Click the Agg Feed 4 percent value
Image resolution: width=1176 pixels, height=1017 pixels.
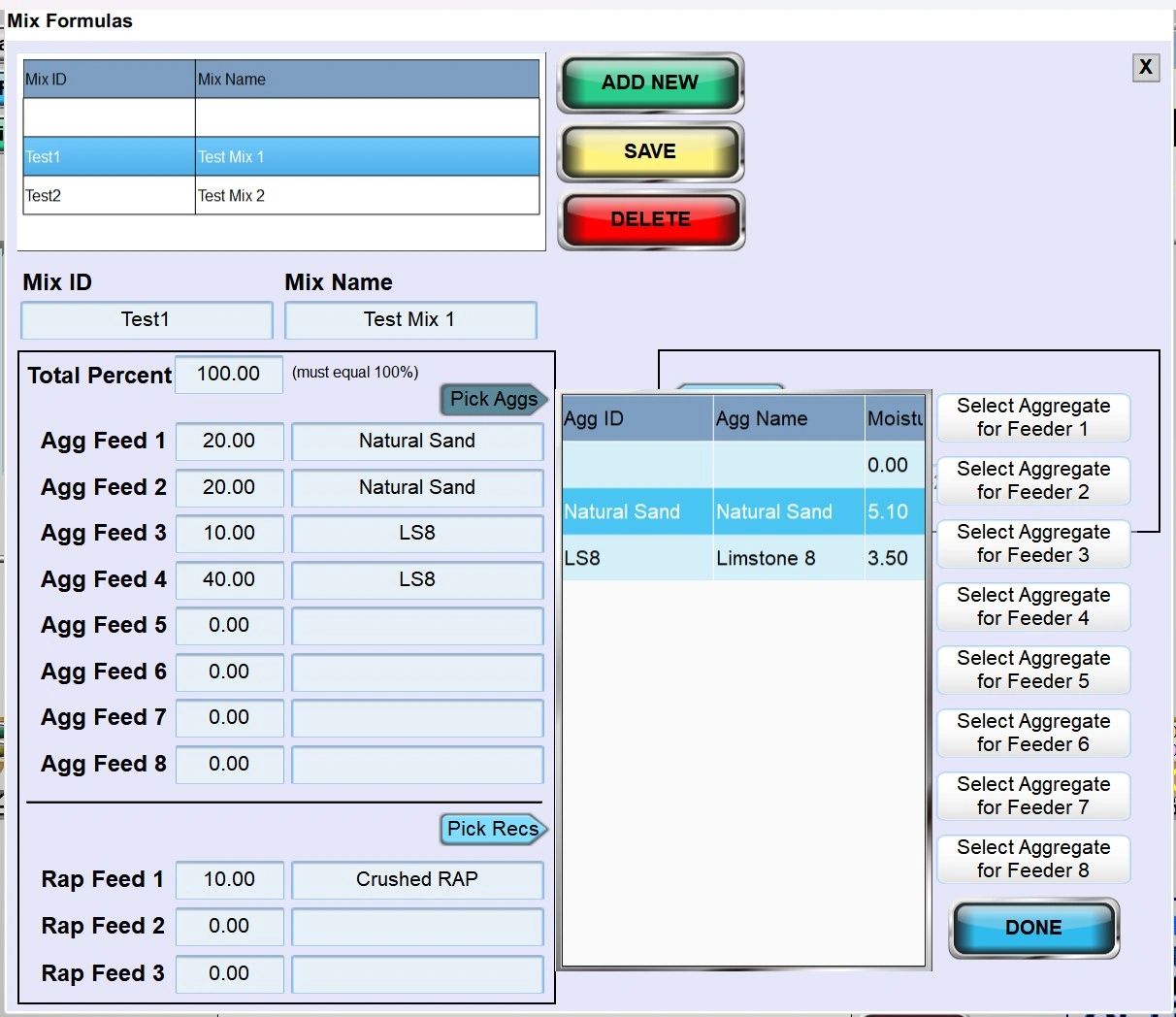coord(229,580)
